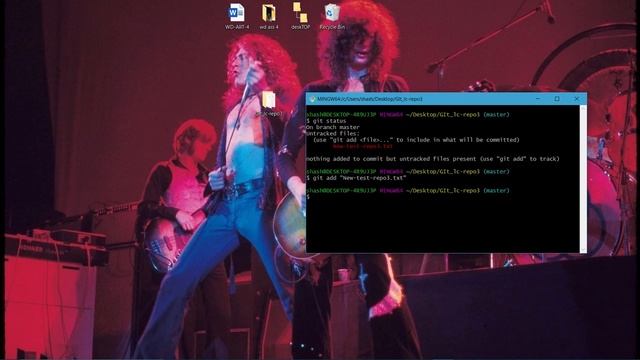Click the terminal's vertical scrollbar
The image size is (640, 360).
[583, 179]
